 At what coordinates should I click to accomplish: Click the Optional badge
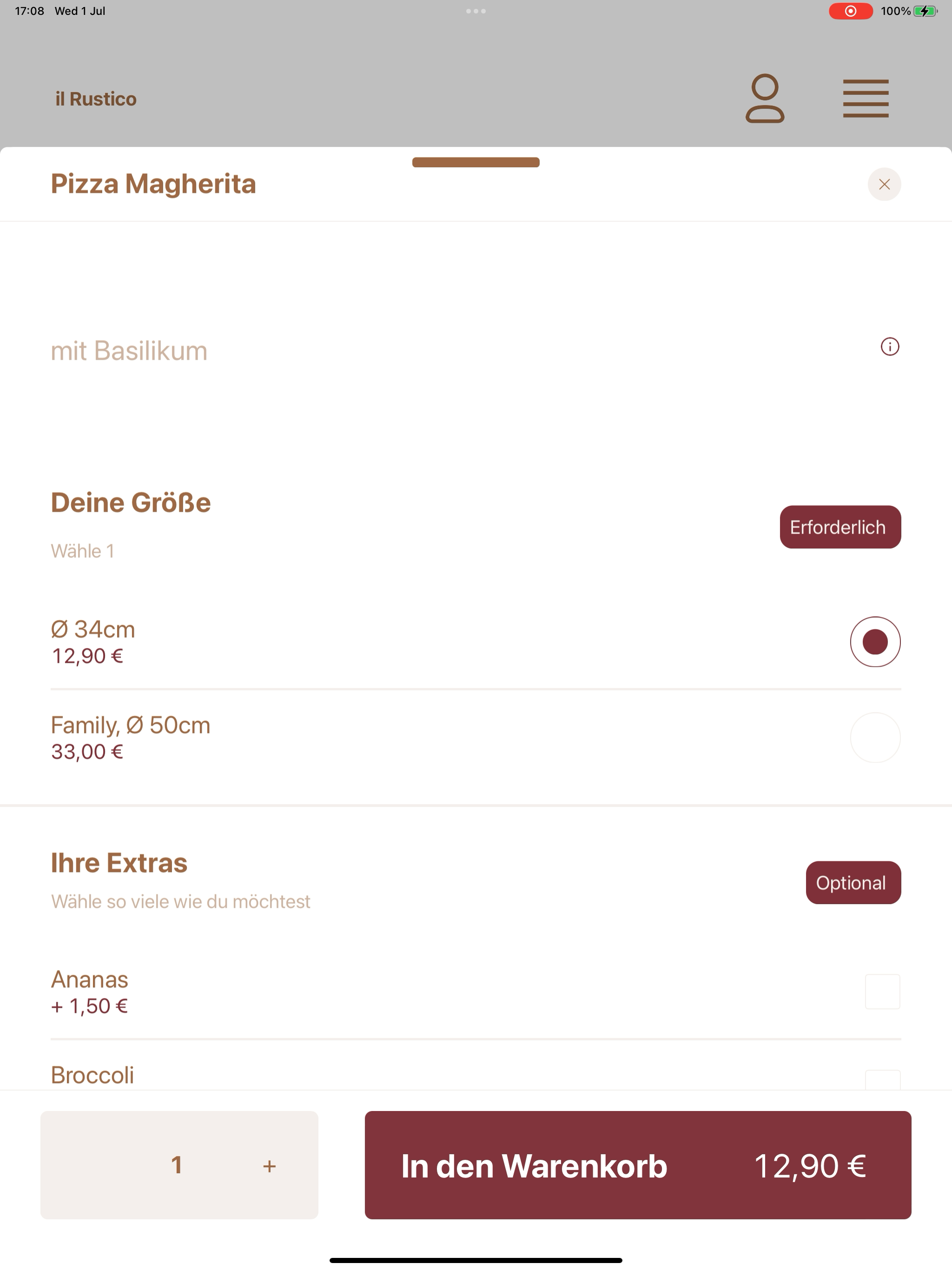tap(853, 882)
